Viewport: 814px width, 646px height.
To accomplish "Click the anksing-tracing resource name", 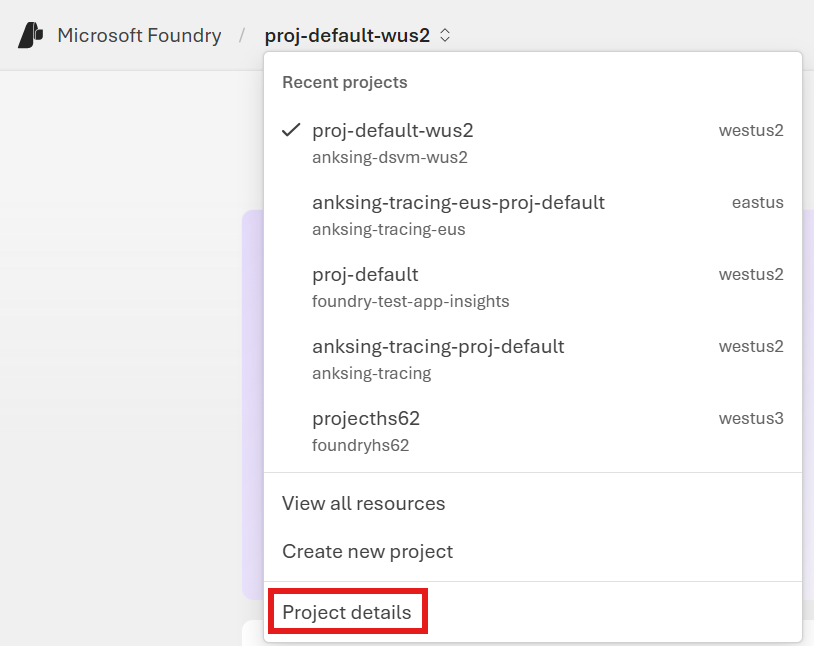I will [372, 373].
